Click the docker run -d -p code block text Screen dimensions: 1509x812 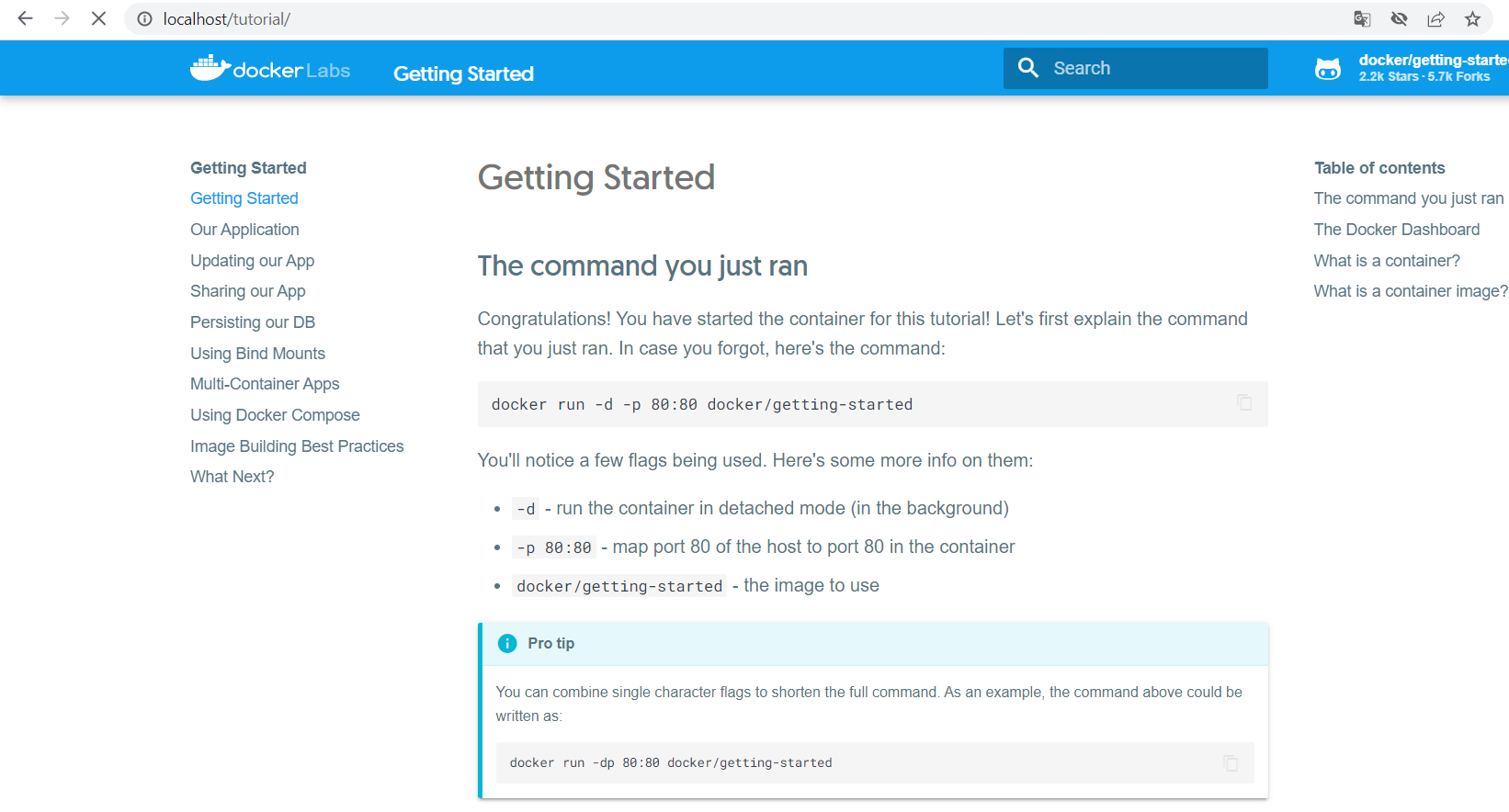(x=702, y=404)
